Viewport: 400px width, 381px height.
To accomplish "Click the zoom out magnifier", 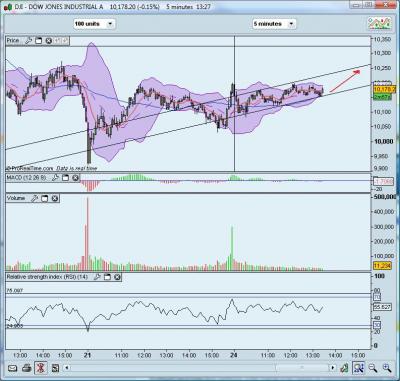I will [x=373, y=368].
